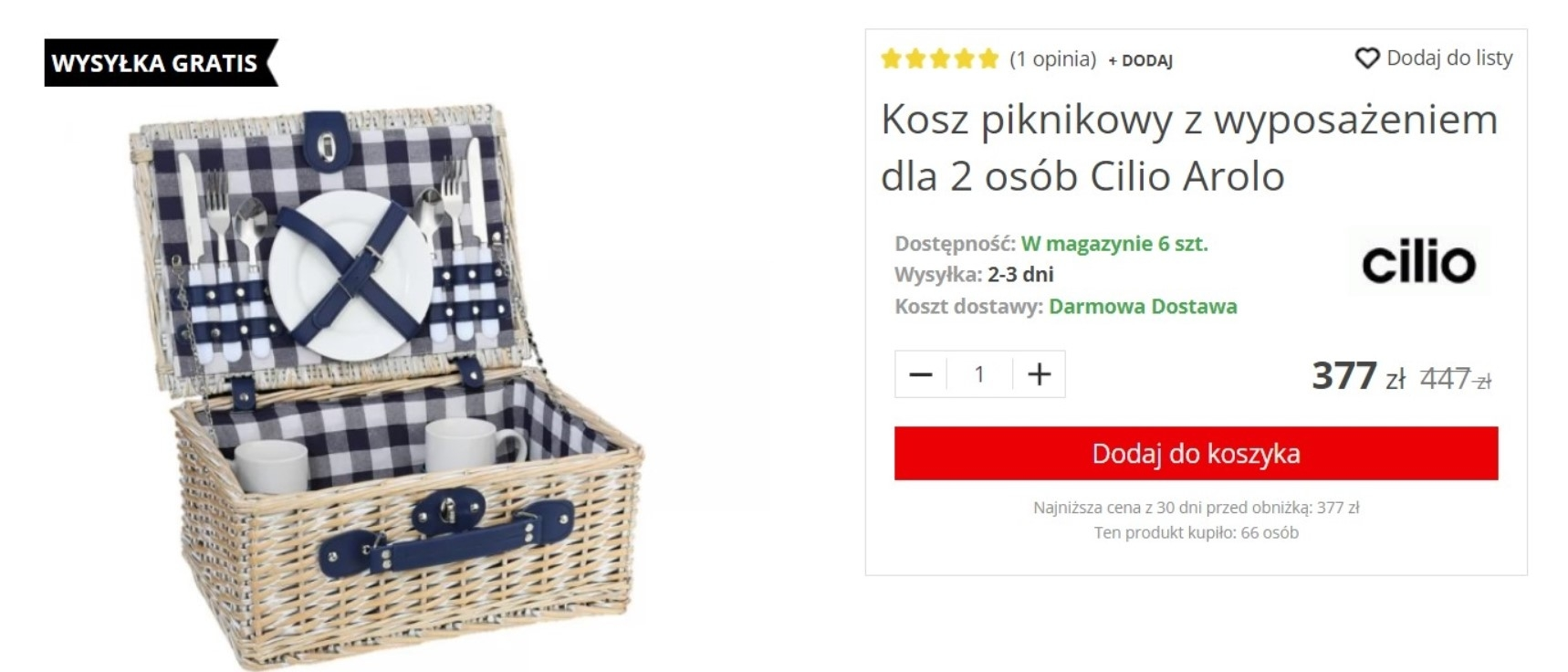The width and height of the screenshot is (1568, 672).
Task: Increase quantity with the plus icon
Action: click(1039, 374)
